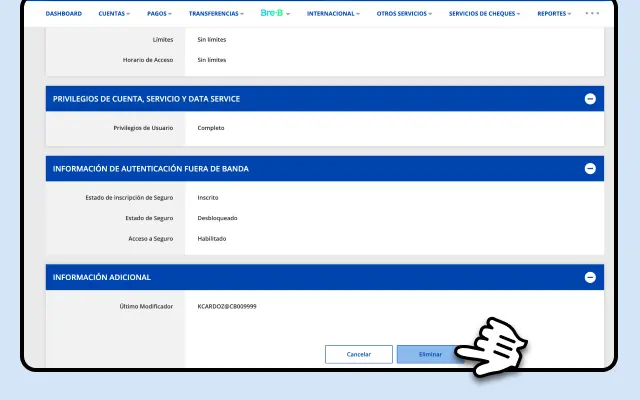Click the Eliminar button
This screenshot has height=400, width=640.
[430, 354]
